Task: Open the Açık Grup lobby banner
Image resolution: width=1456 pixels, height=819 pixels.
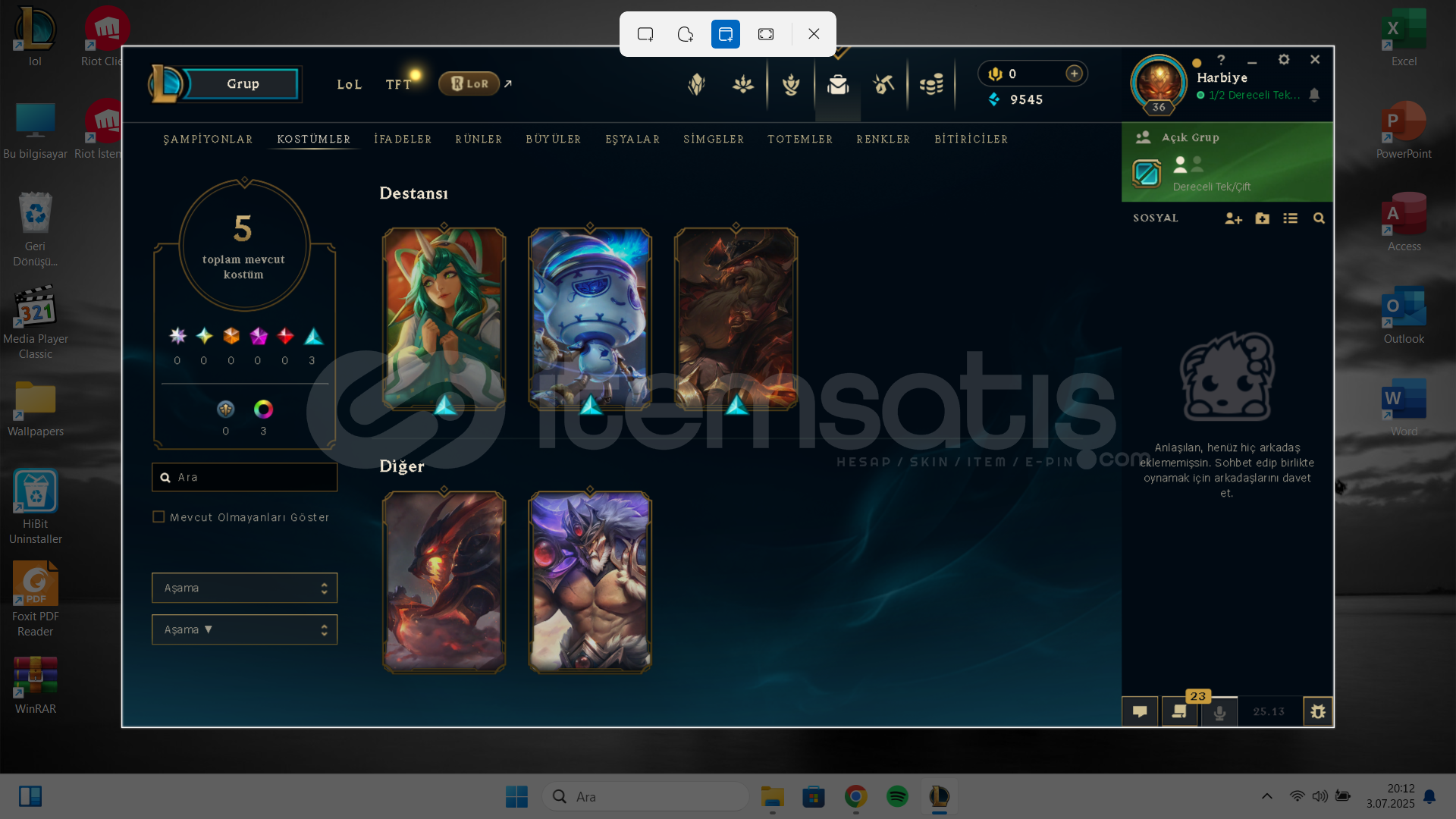Action: pos(1227,162)
